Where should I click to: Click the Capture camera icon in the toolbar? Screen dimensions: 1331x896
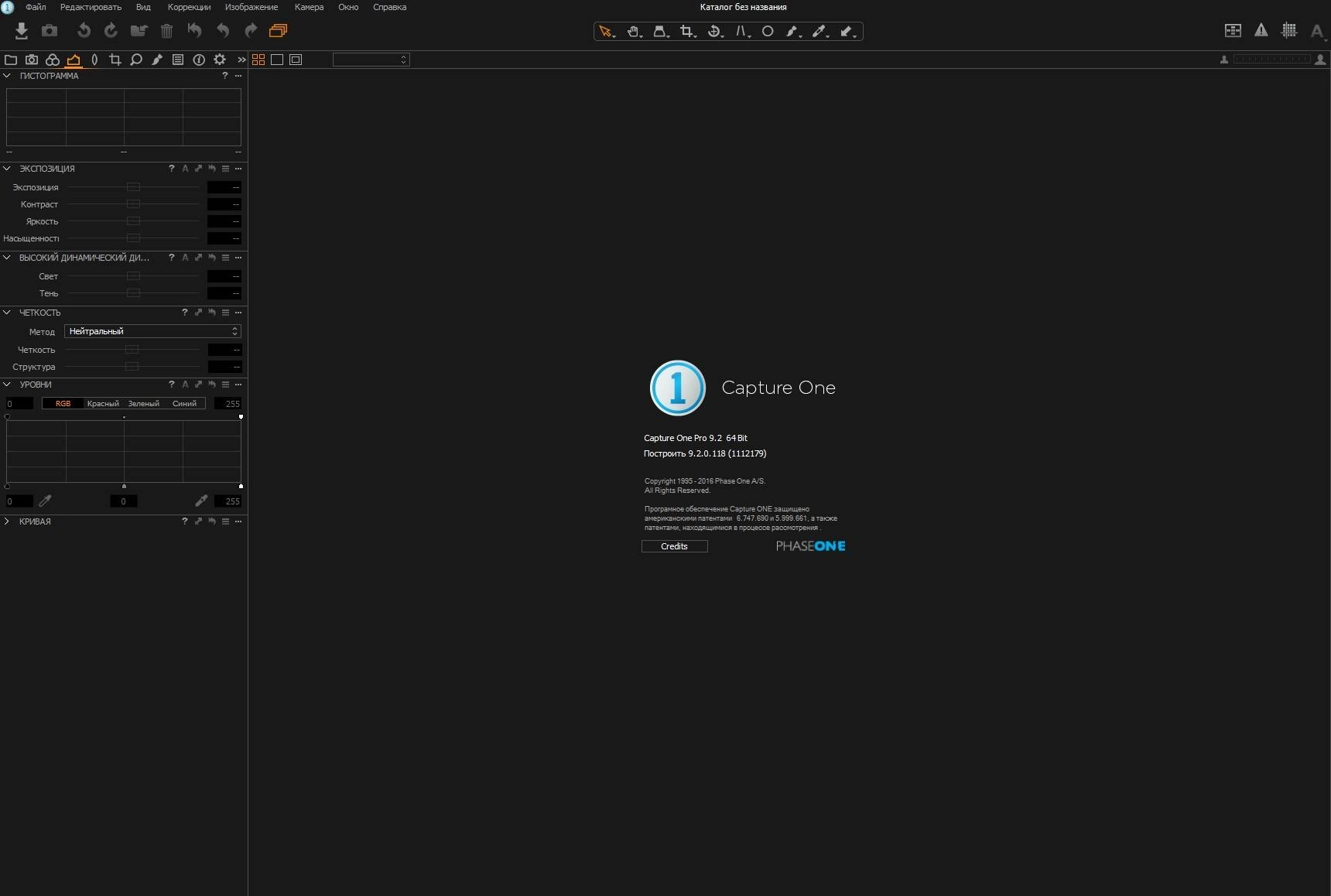click(x=50, y=30)
